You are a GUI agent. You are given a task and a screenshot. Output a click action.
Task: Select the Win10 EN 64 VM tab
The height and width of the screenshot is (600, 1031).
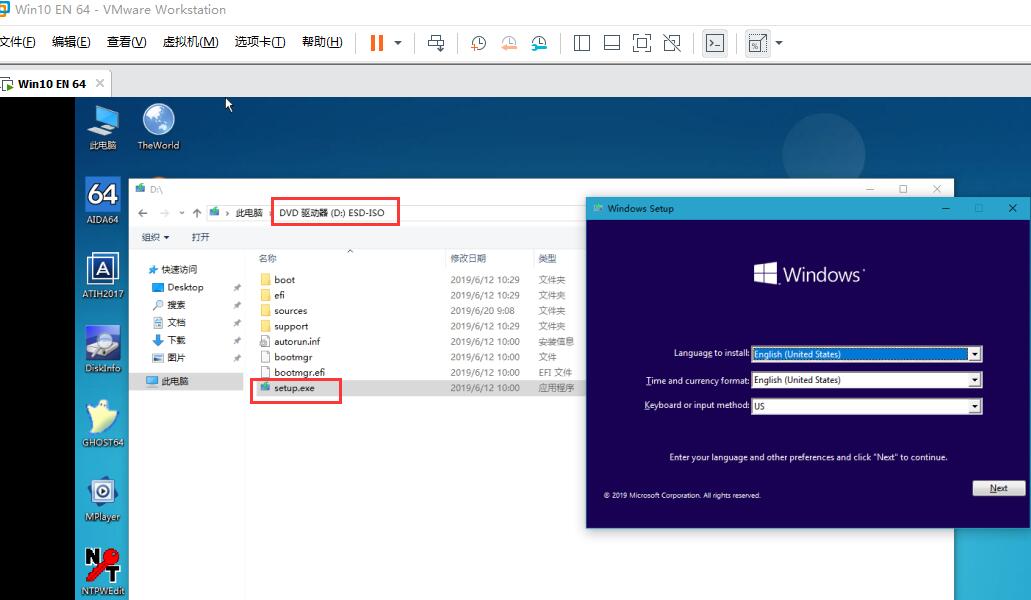click(x=51, y=84)
